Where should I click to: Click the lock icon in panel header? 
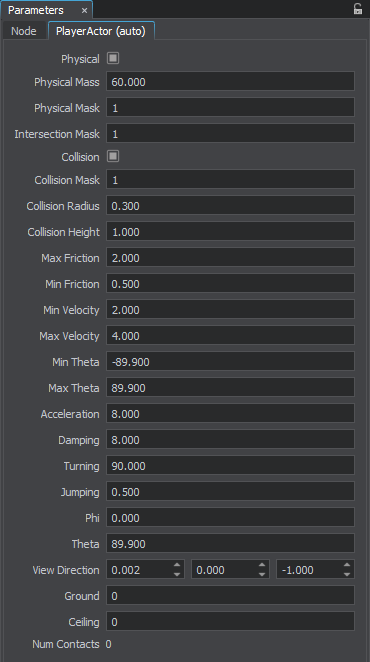click(x=358, y=9)
